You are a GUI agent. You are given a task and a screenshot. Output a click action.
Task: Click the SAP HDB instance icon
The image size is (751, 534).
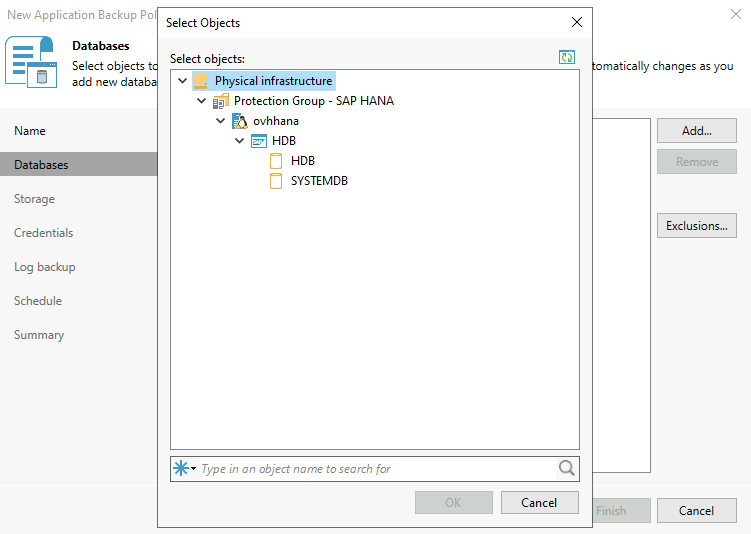(259, 141)
